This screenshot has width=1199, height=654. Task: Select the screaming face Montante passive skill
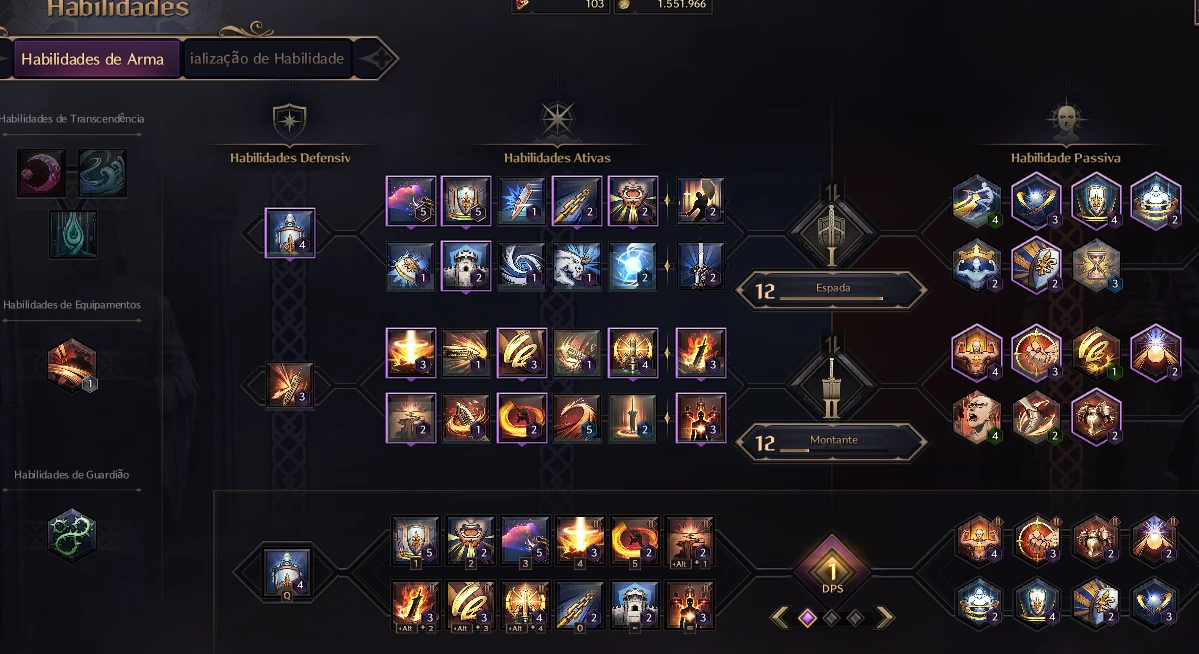[976, 418]
